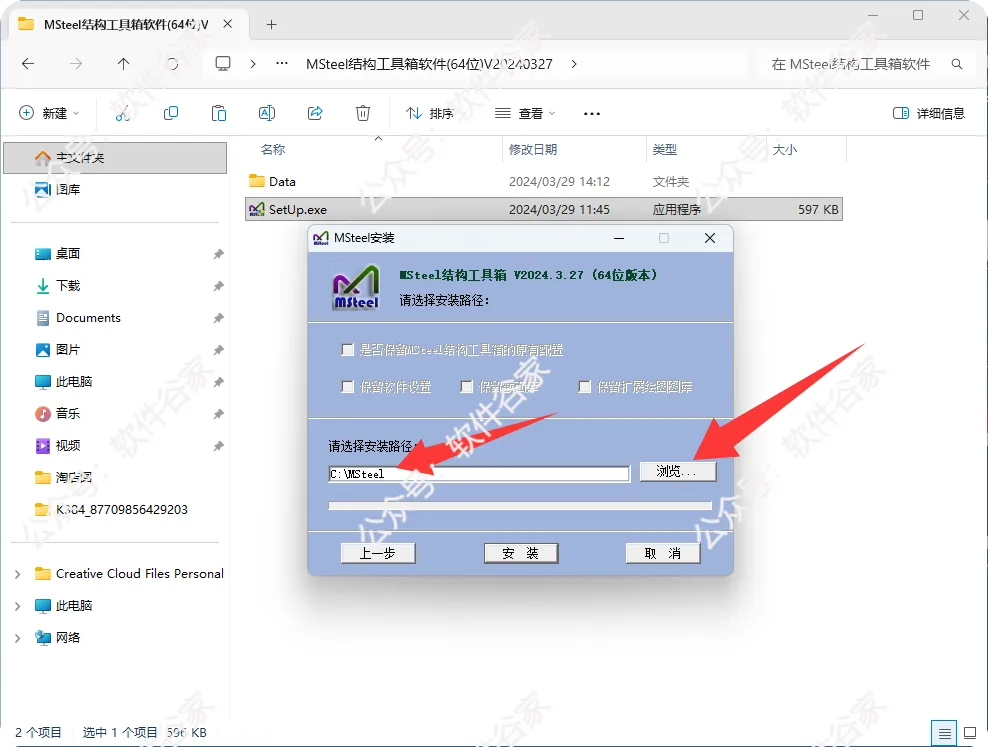Refresh the current folder view
This screenshot has height=747, width=988.
[x=172, y=64]
